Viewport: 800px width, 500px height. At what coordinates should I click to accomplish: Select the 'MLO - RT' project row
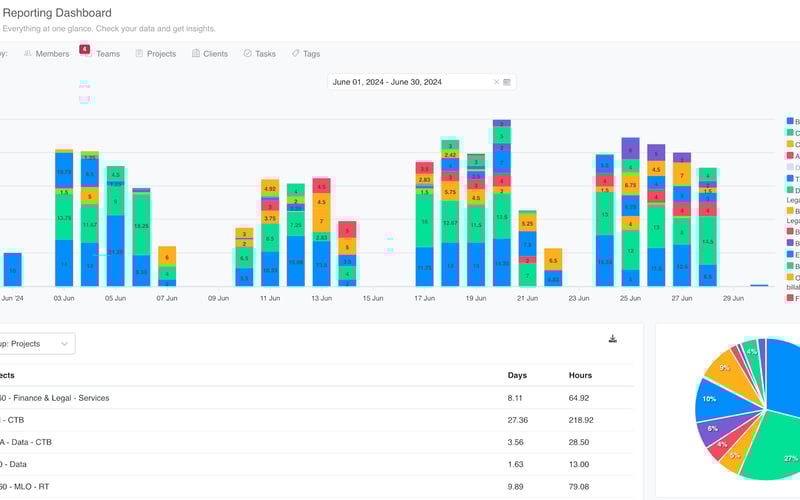coord(316,486)
